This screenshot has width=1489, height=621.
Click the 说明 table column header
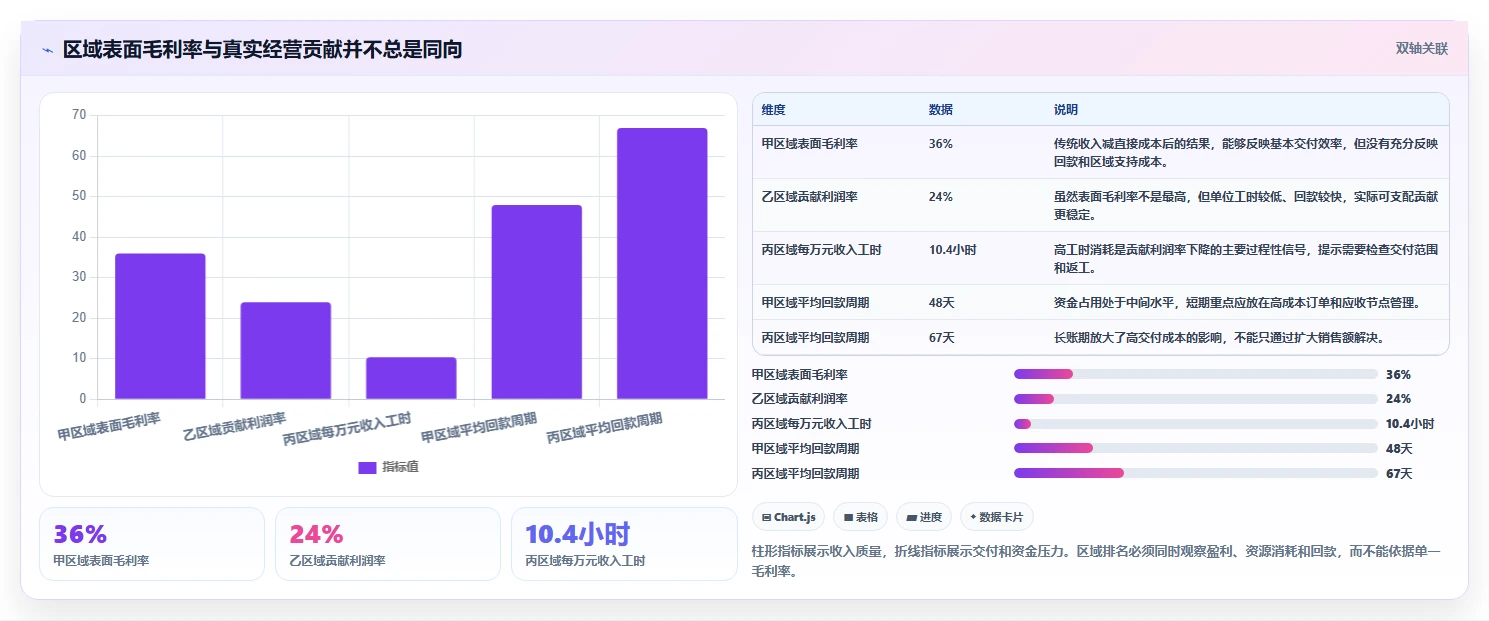(1066, 110)
